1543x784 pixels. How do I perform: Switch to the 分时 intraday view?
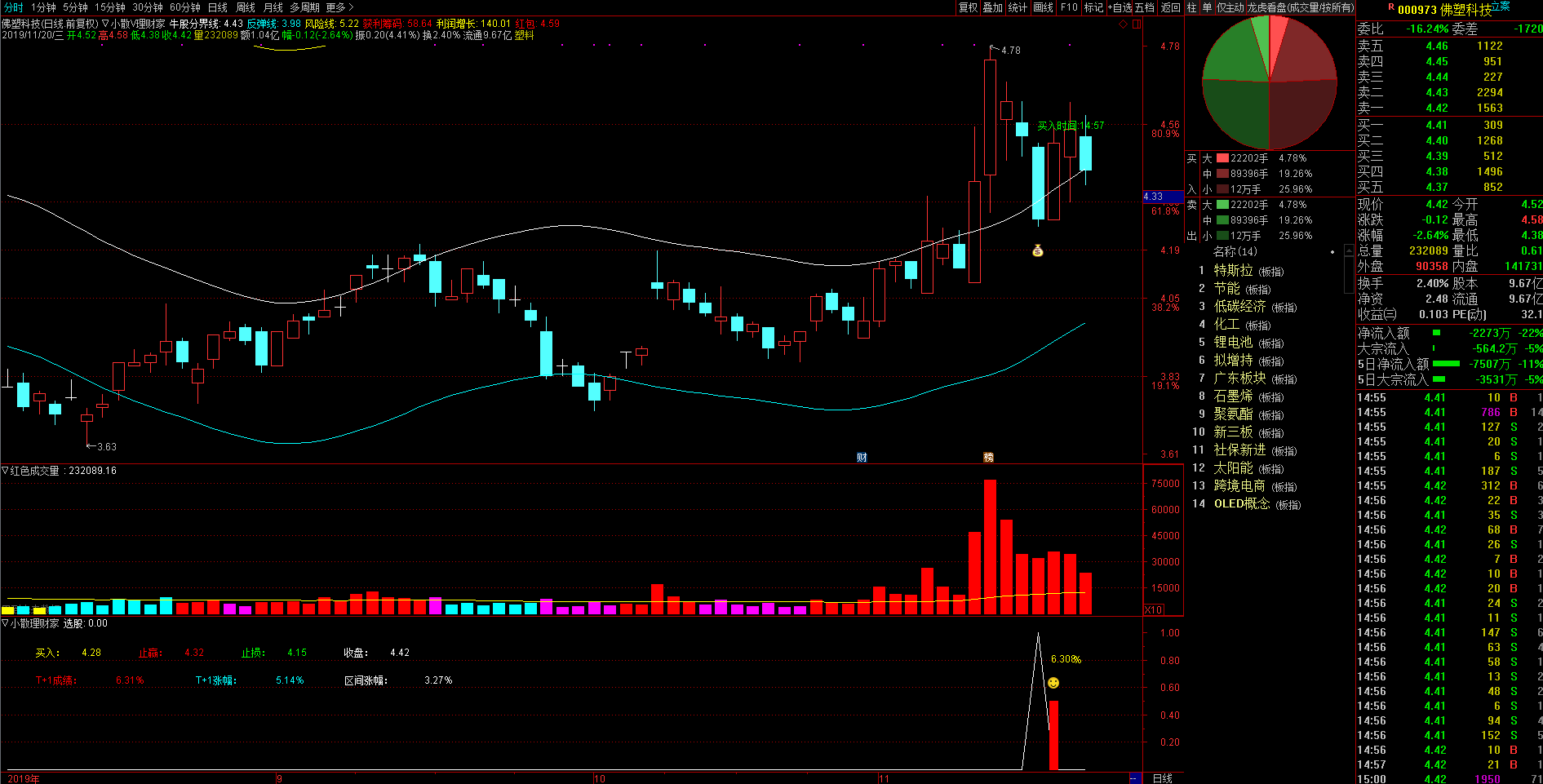14,7
